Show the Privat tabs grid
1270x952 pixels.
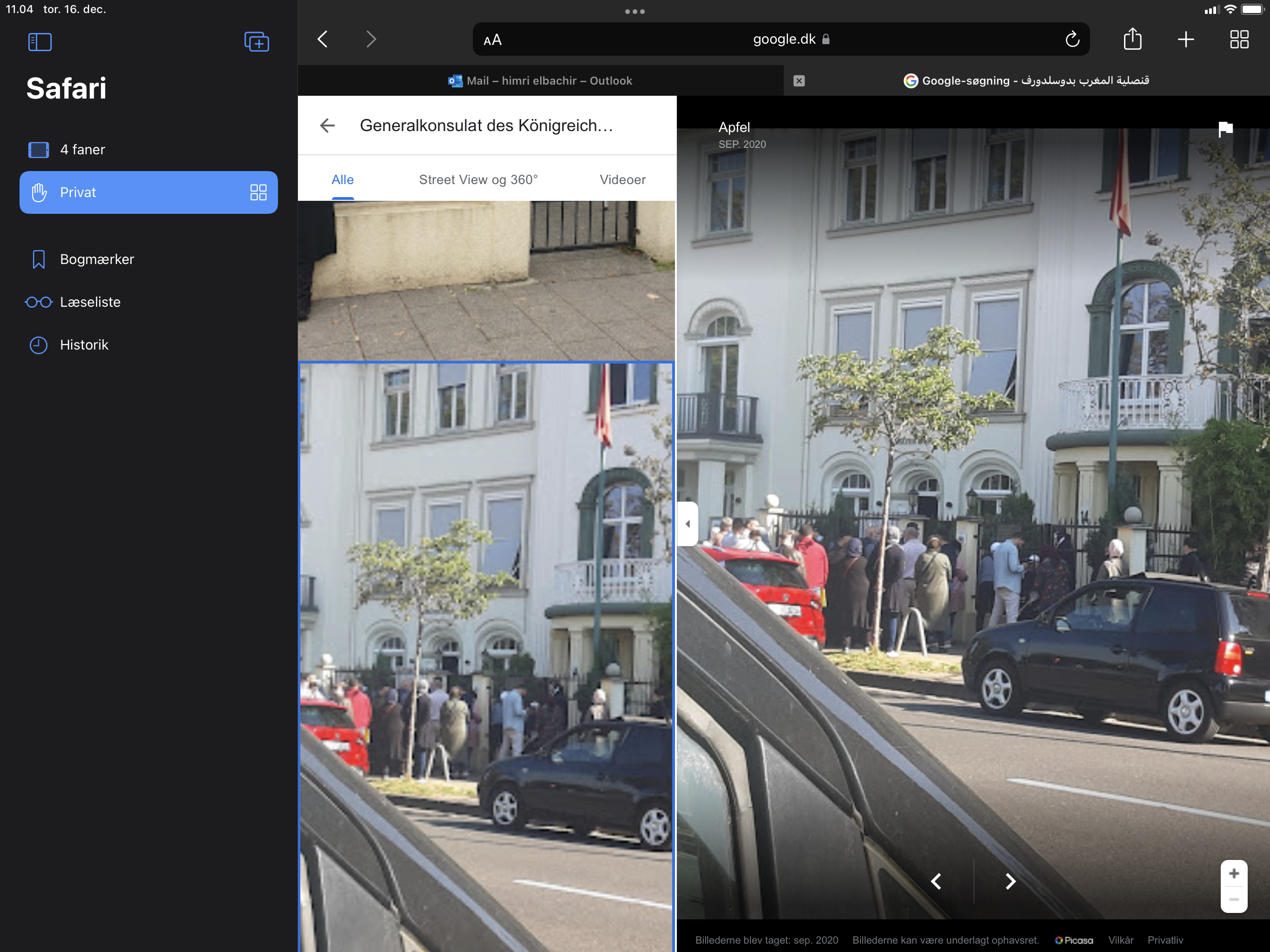coord(258,192)
